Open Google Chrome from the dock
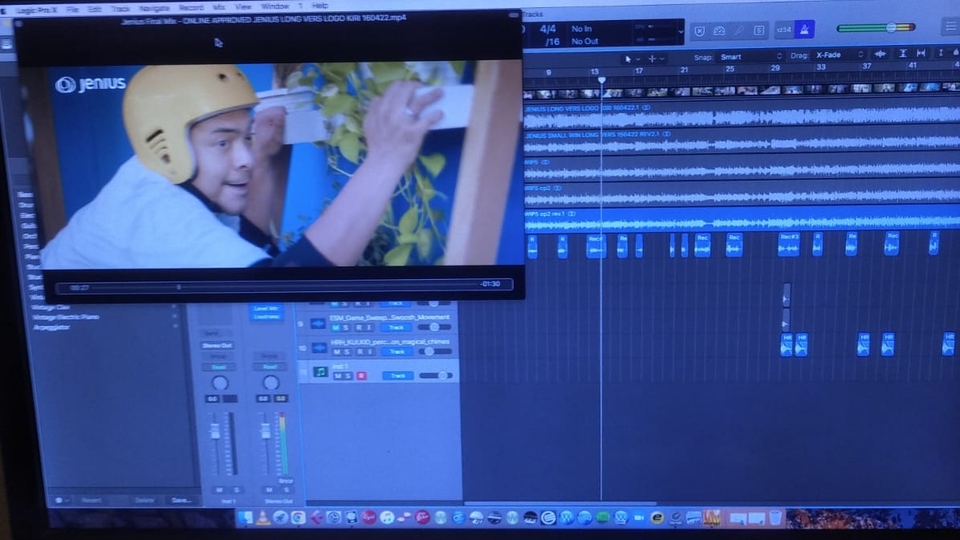The height and width of the screenshot is (540, 960). (x=298, y=518)
